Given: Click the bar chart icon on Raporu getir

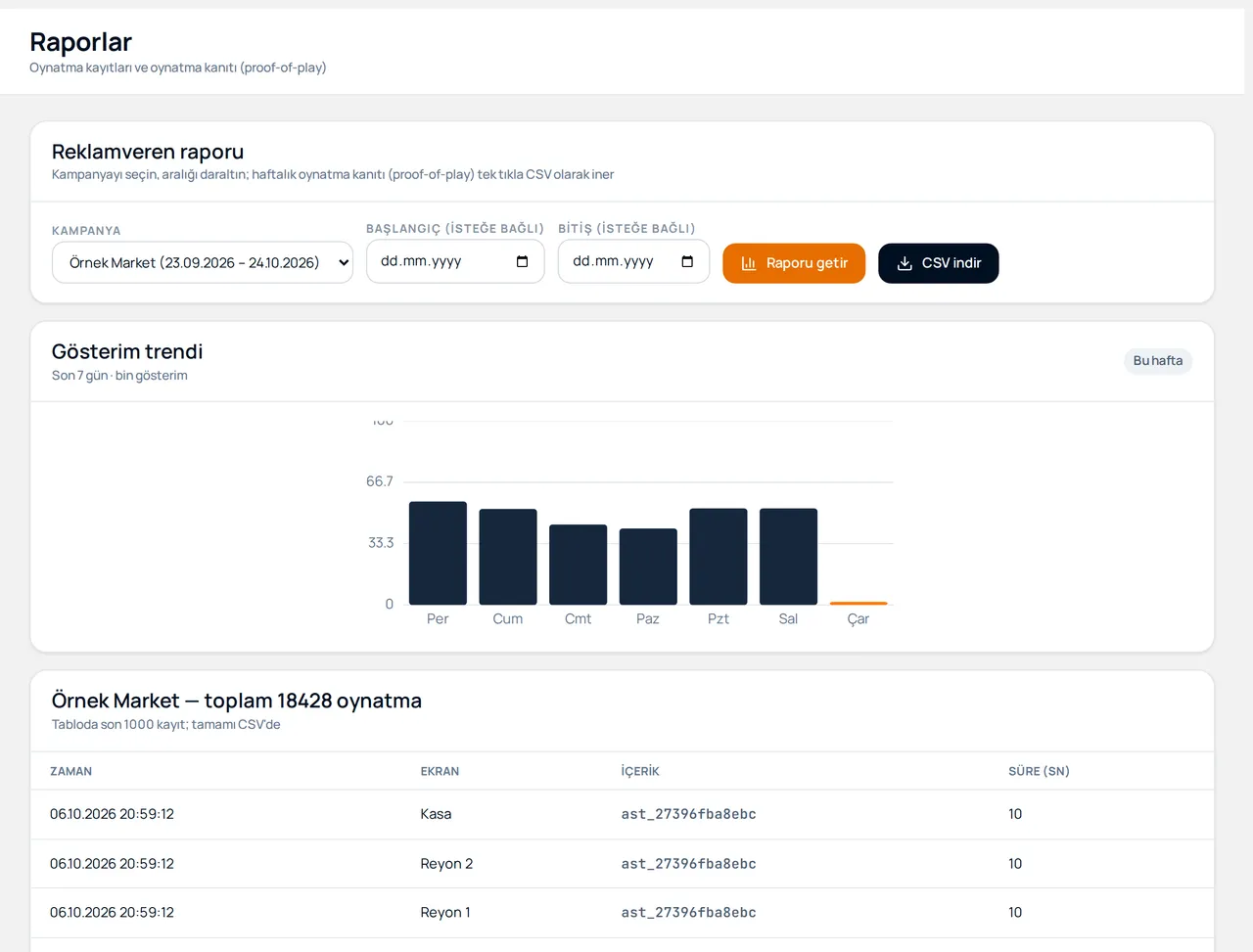Looking at the screenshot, I should coord(749,263).
